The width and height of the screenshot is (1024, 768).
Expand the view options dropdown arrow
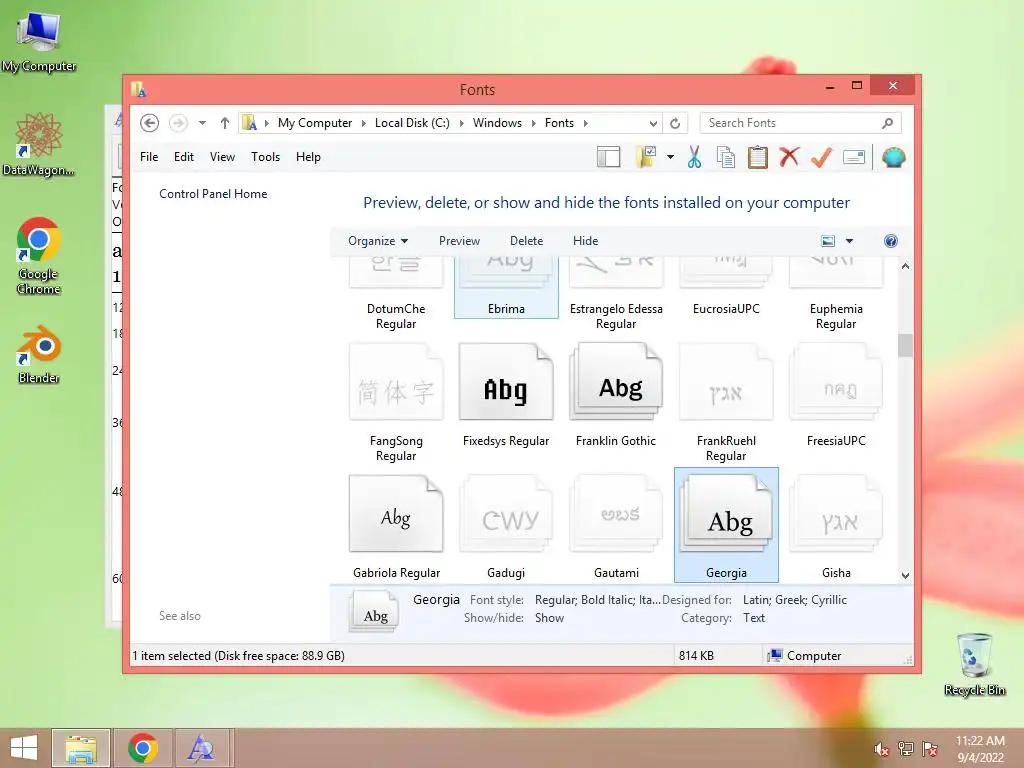[849, 241]
